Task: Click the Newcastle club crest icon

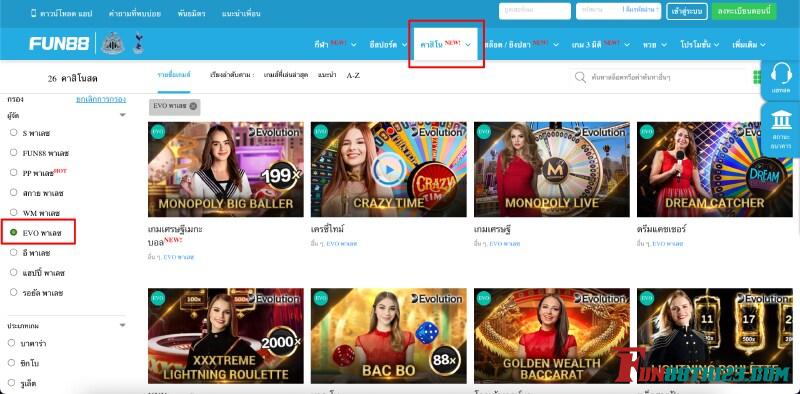Action: pyautogui.click(x=113, y=43)
